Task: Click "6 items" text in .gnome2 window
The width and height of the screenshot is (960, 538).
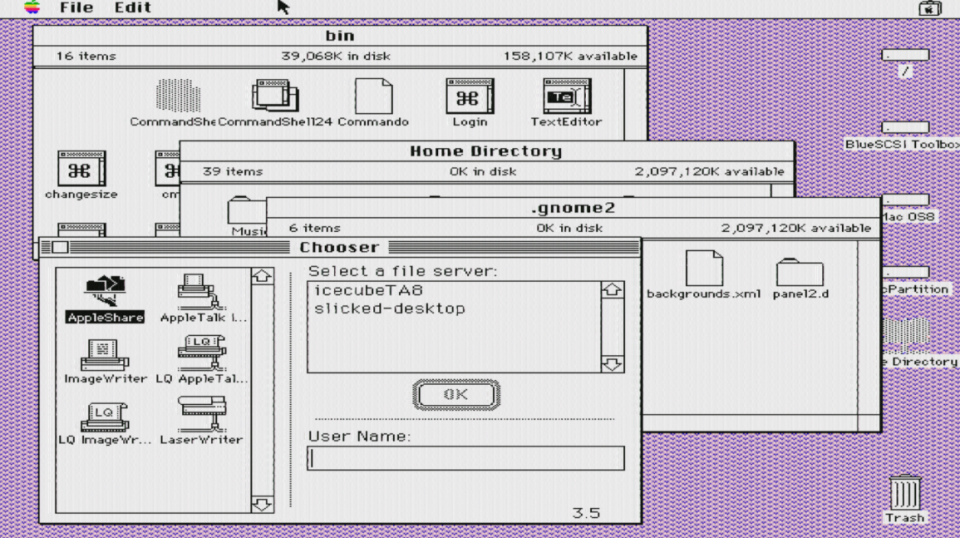Action: pyautogui.click(x=315, y=228)
